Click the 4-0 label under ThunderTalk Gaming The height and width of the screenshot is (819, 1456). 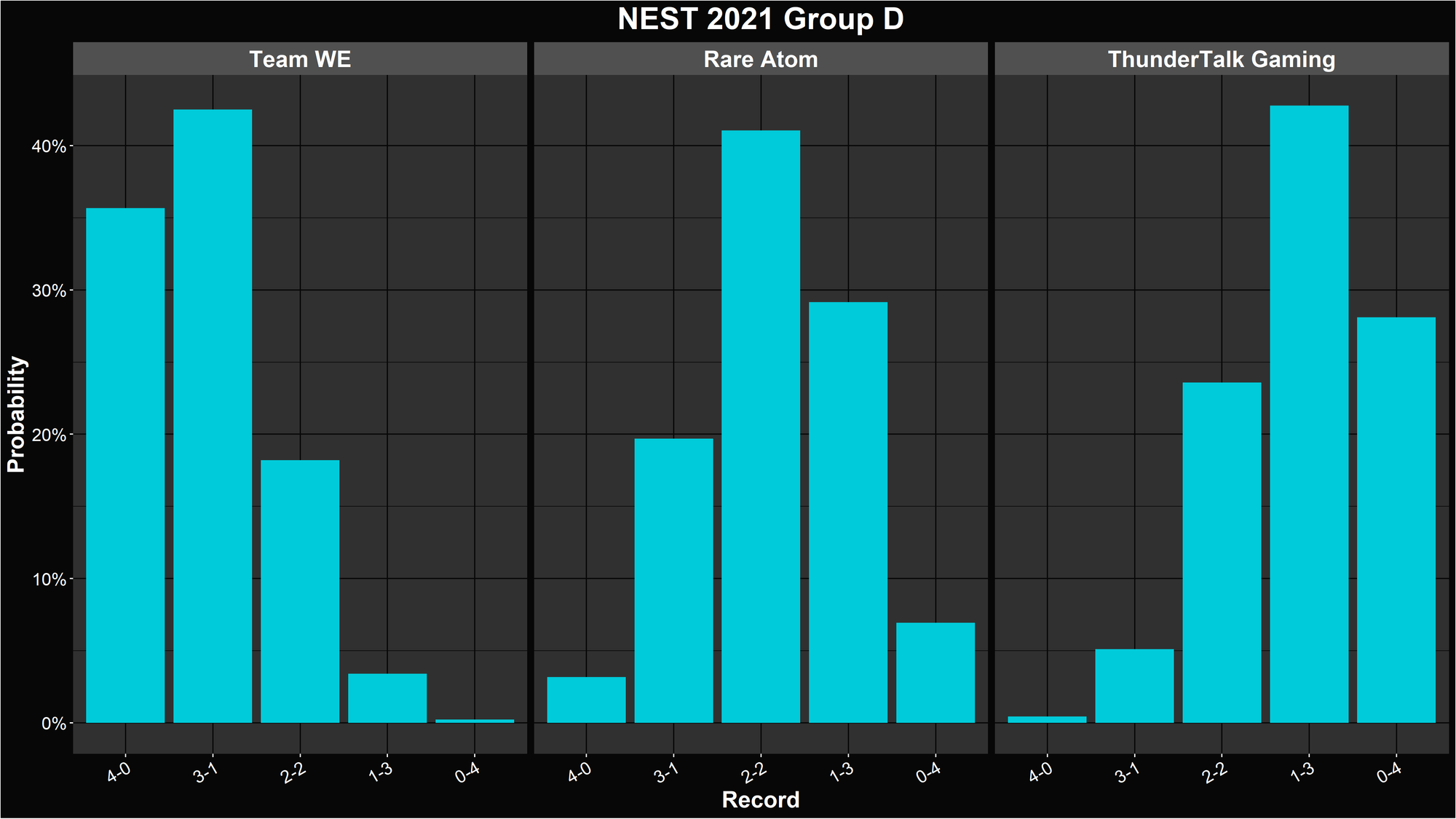coord(1041,773)
